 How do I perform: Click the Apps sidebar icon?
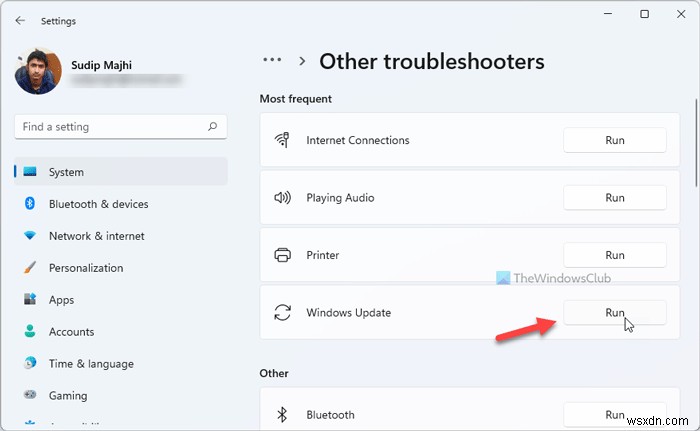coord(30,300)
